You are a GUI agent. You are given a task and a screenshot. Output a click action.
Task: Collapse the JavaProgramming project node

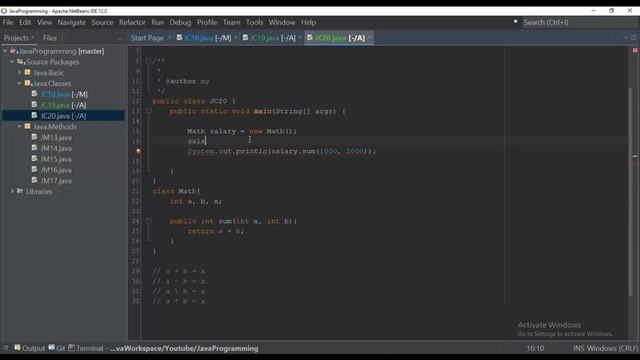pos(5,51)
